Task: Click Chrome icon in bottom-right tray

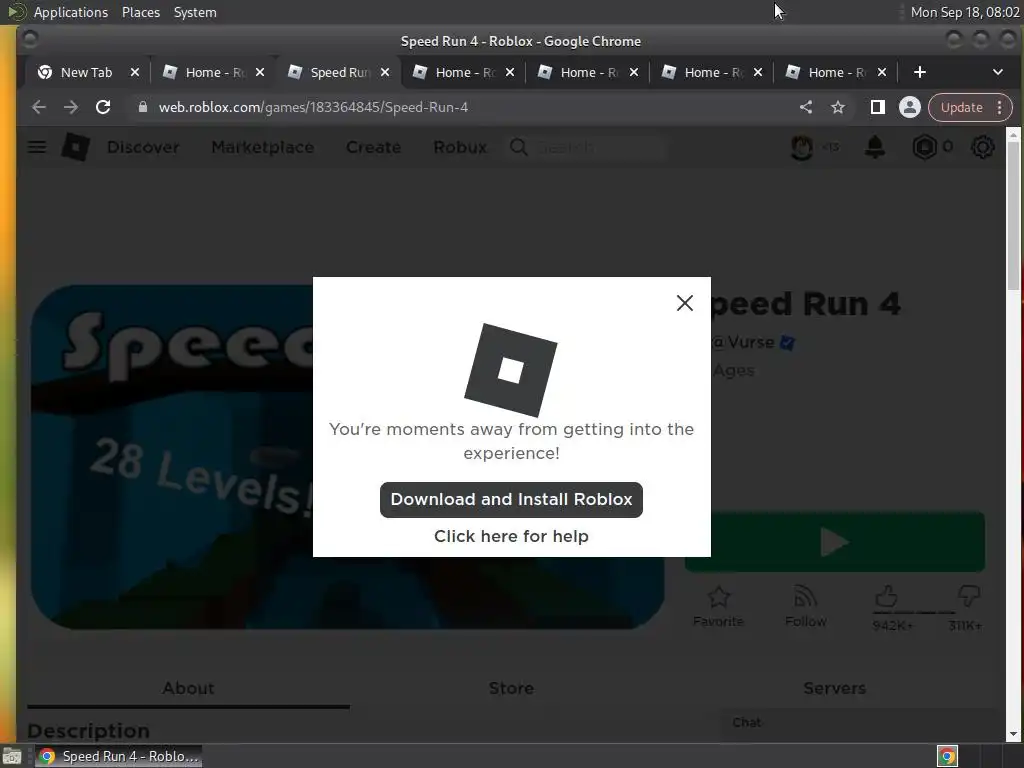Action: [948, 756]
